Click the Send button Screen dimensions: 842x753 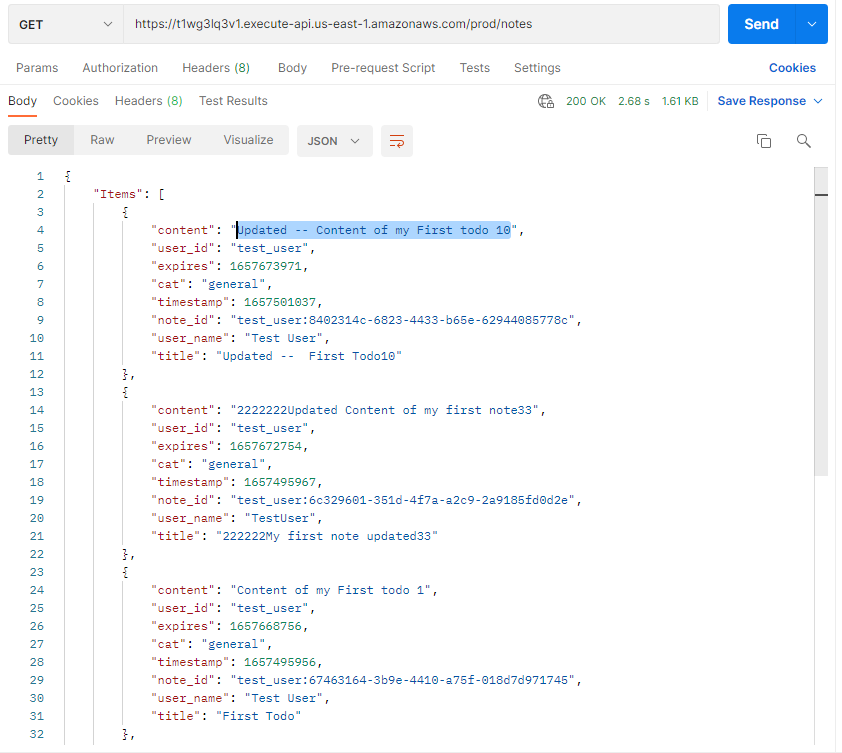(761, 24)
